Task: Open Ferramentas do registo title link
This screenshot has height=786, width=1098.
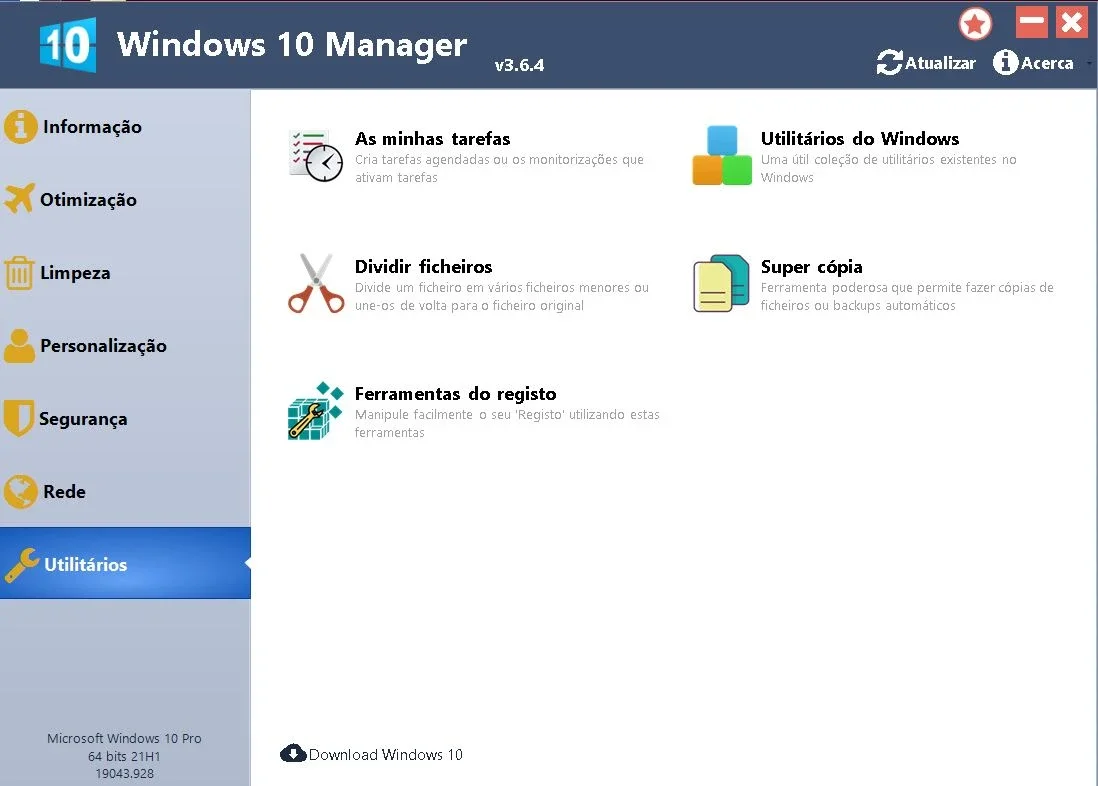Action: click(x=455, y=394)
